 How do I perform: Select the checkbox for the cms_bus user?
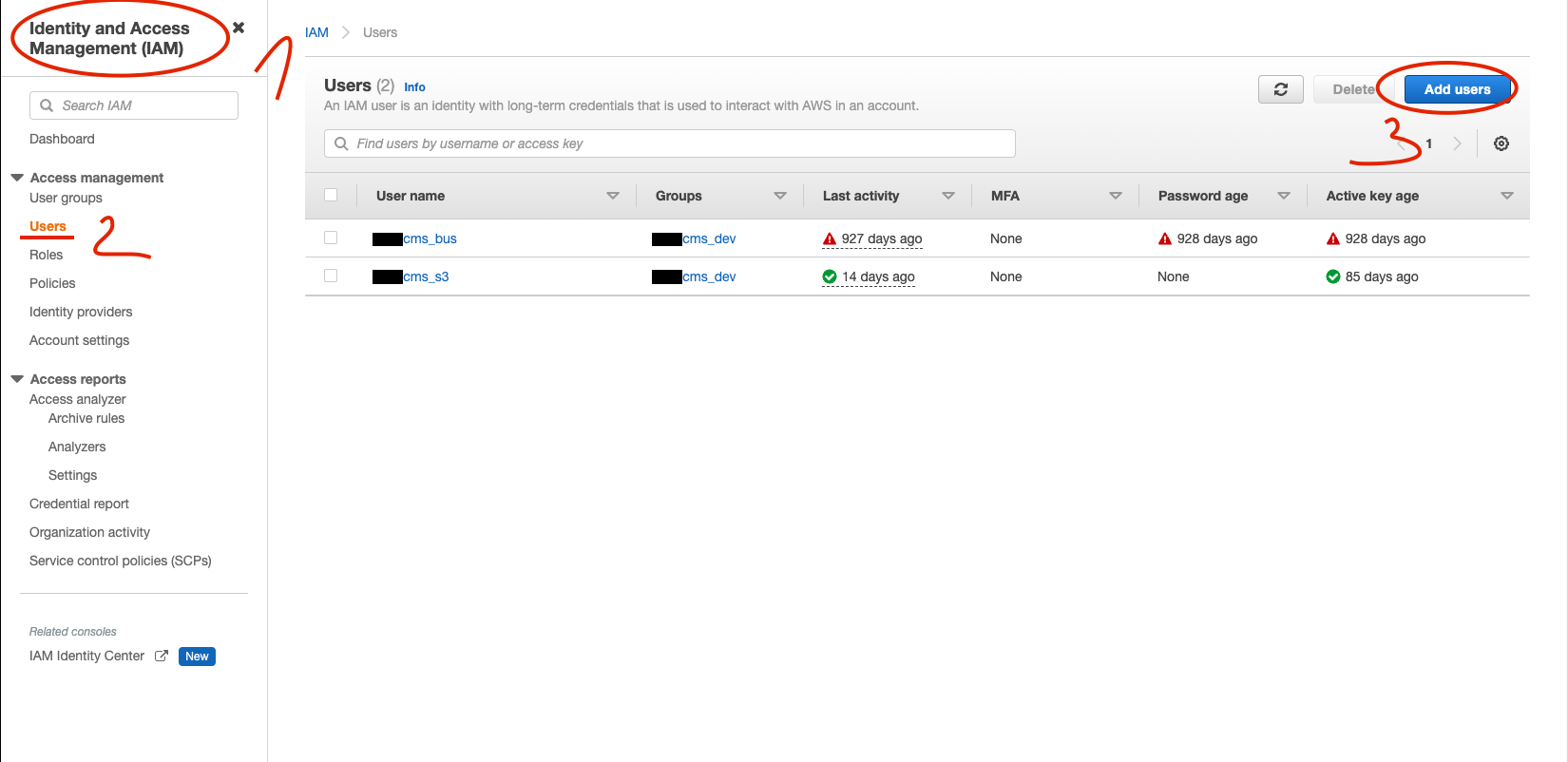tap(331, 238)
